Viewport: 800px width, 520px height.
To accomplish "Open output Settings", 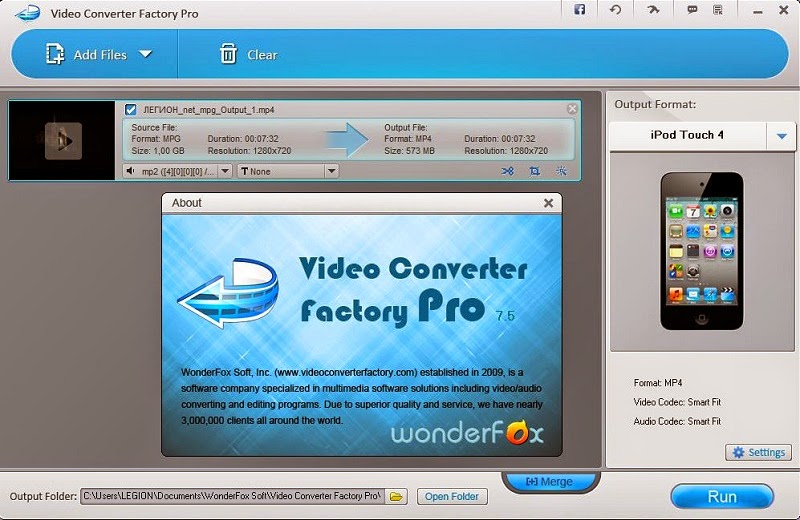I will pos(759,452).
